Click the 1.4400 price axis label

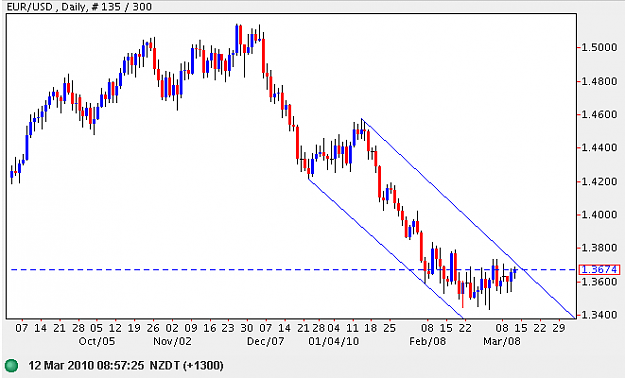pyautogui.click(x=599, y=148)
